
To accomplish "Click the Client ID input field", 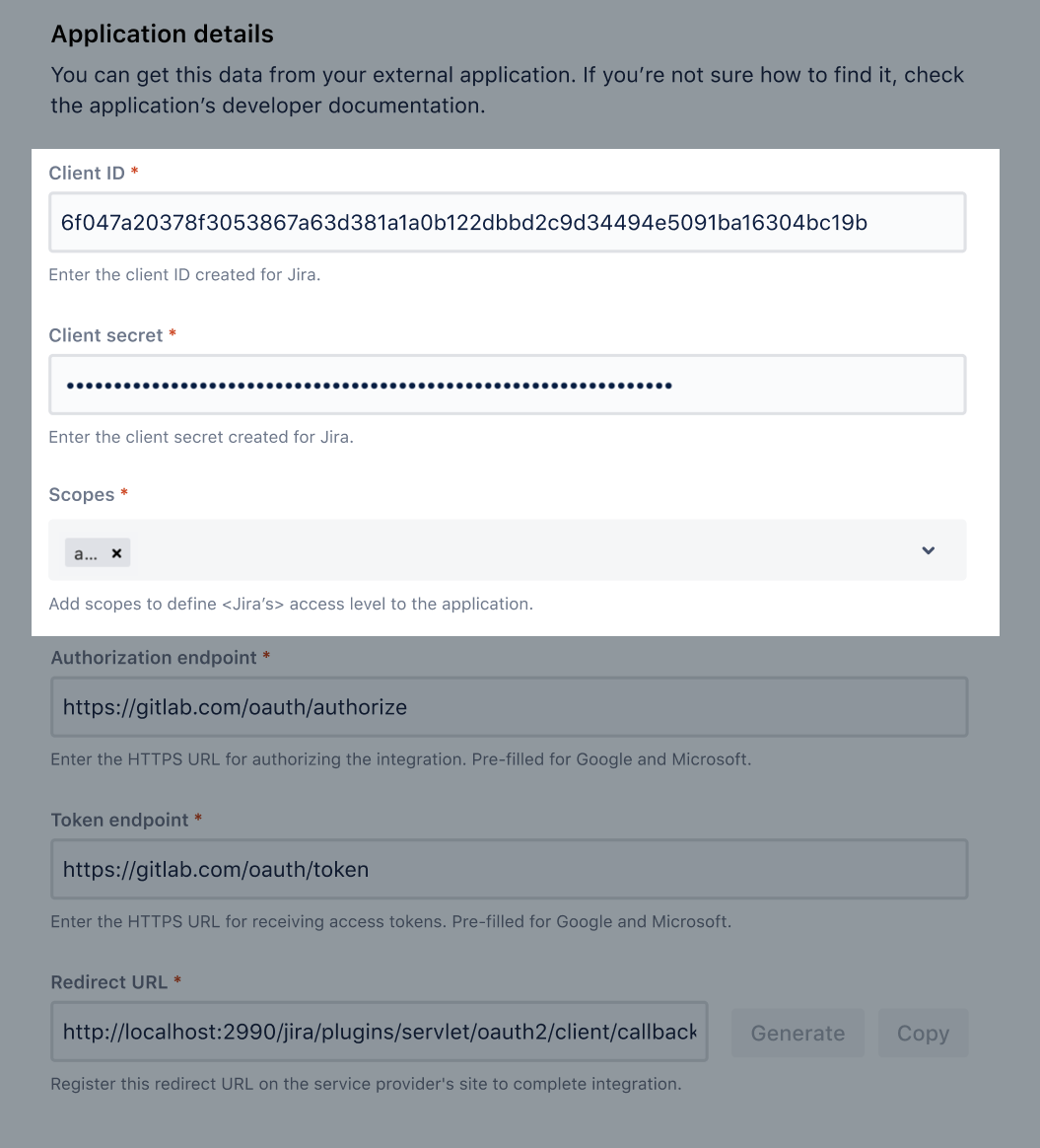I will coord(507,223).
